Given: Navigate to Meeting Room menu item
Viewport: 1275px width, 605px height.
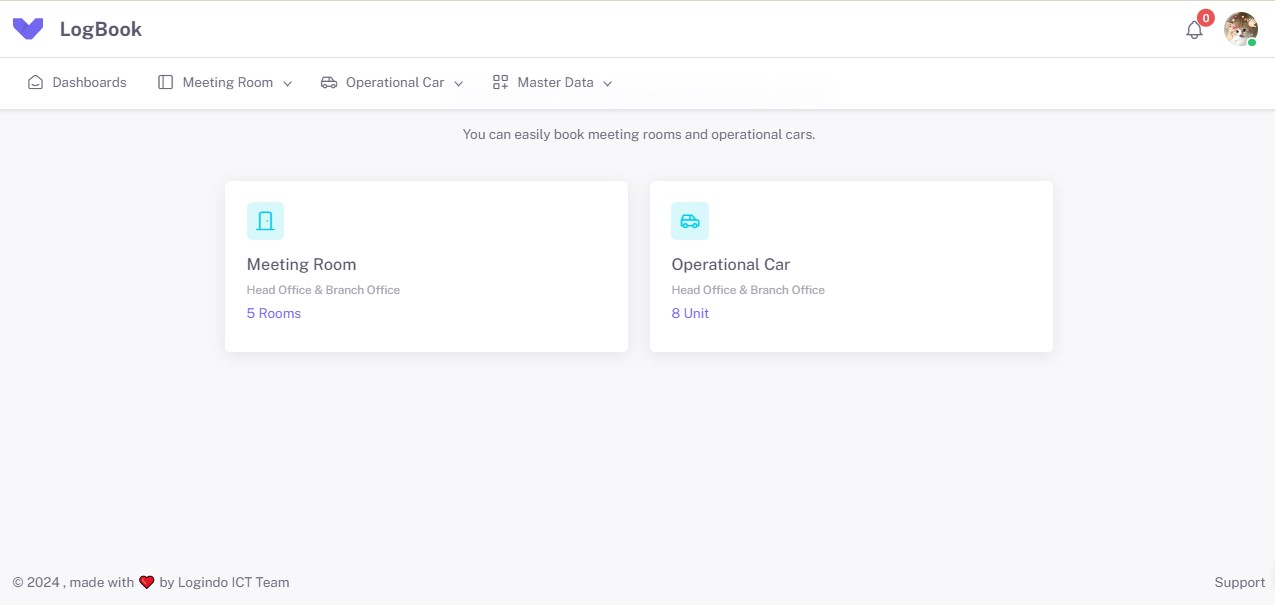Looking at the screenshot, I should click(x=227, y=82).
